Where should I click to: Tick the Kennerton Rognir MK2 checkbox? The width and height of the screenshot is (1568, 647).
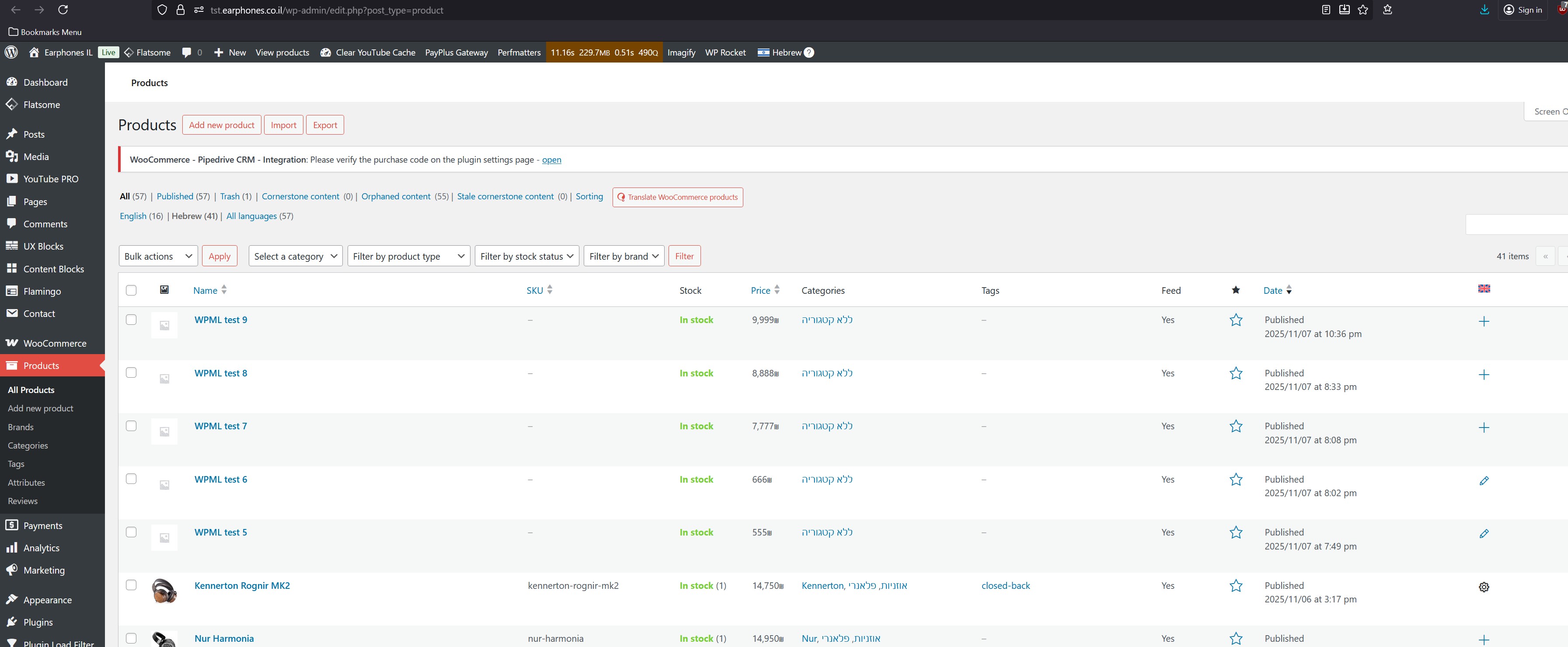(131, 585)
